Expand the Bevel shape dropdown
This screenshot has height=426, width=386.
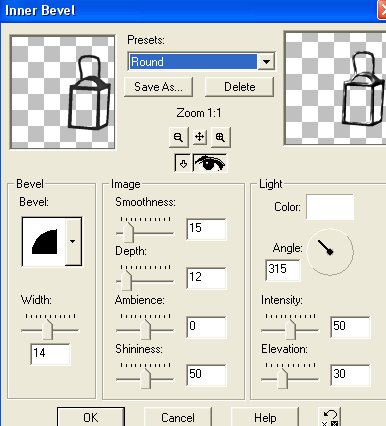[x=73, y=242]
